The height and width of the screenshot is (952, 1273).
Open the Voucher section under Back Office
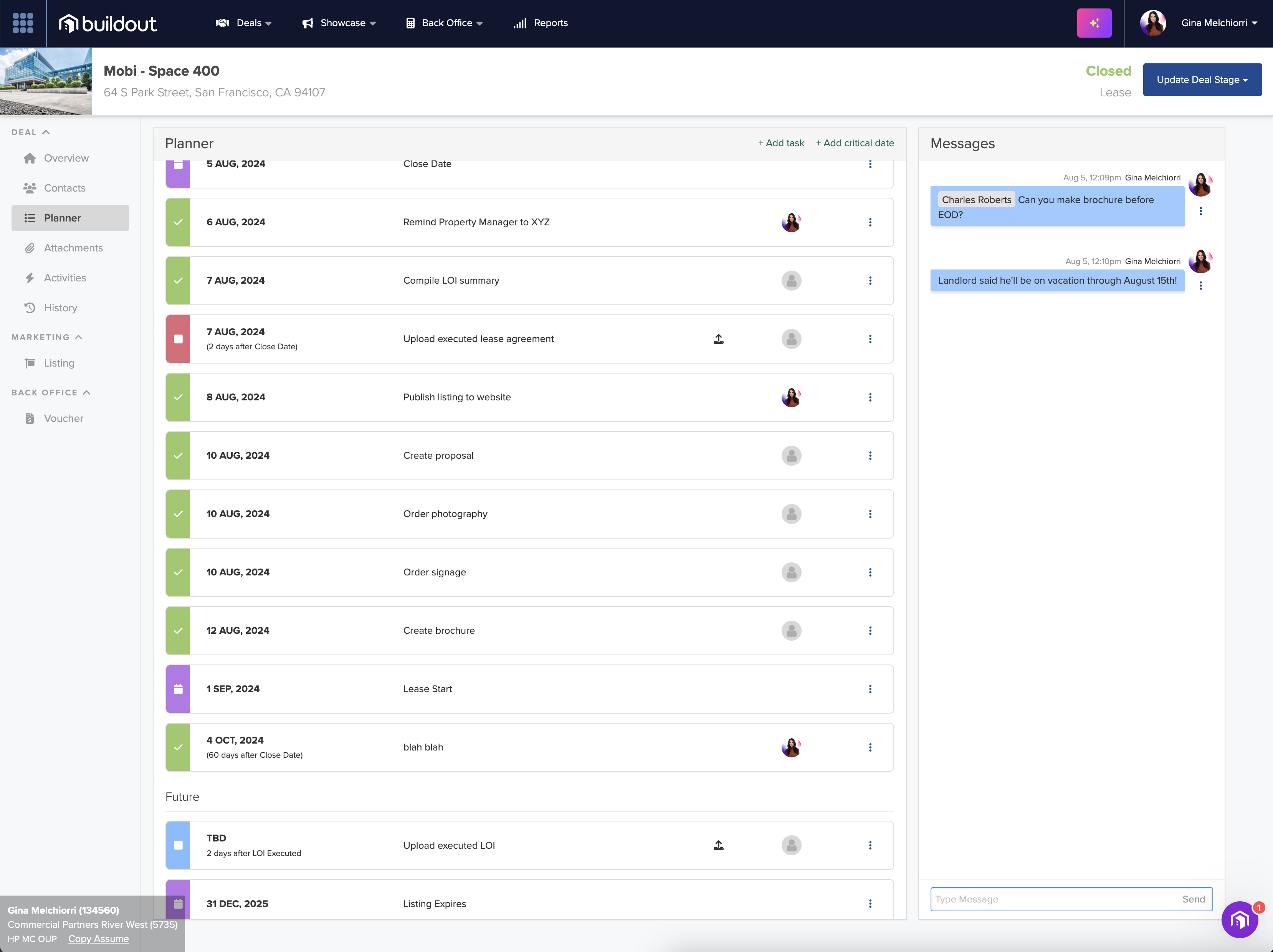coord(63,418)
